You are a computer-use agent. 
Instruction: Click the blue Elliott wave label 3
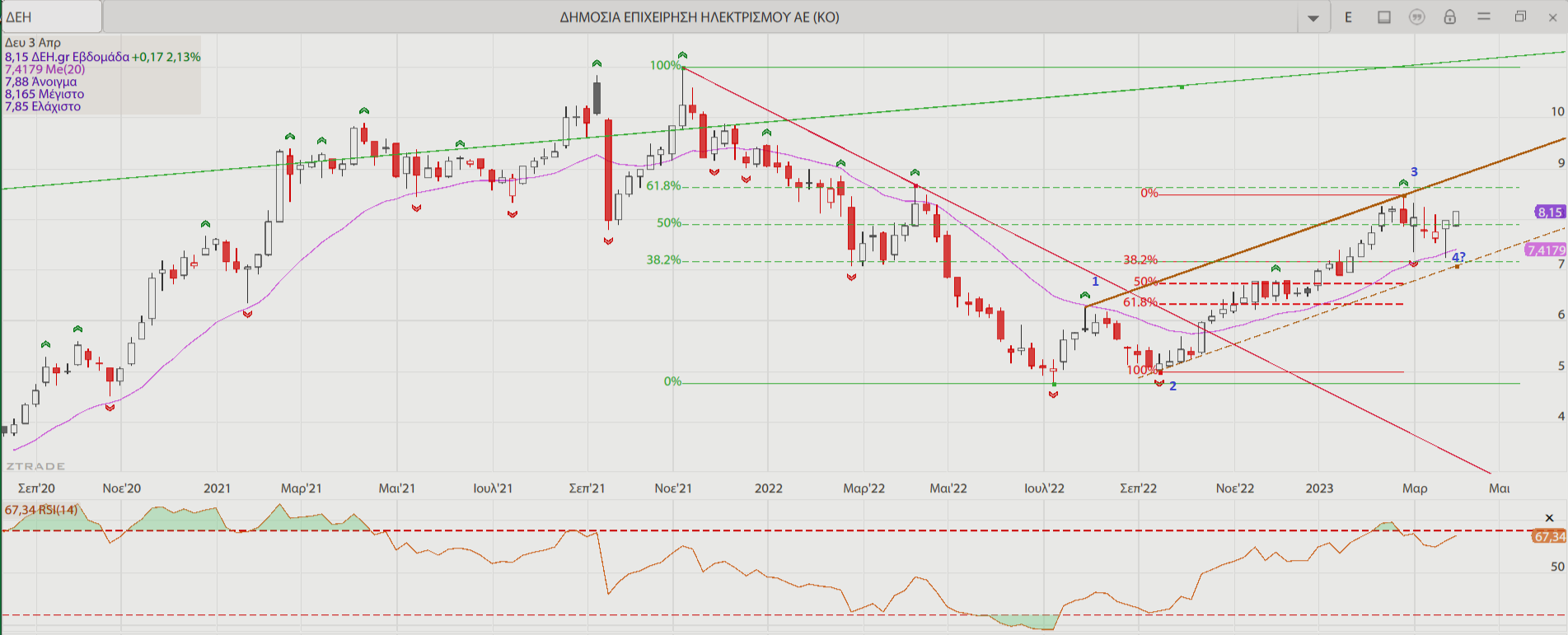[1414, 172]
